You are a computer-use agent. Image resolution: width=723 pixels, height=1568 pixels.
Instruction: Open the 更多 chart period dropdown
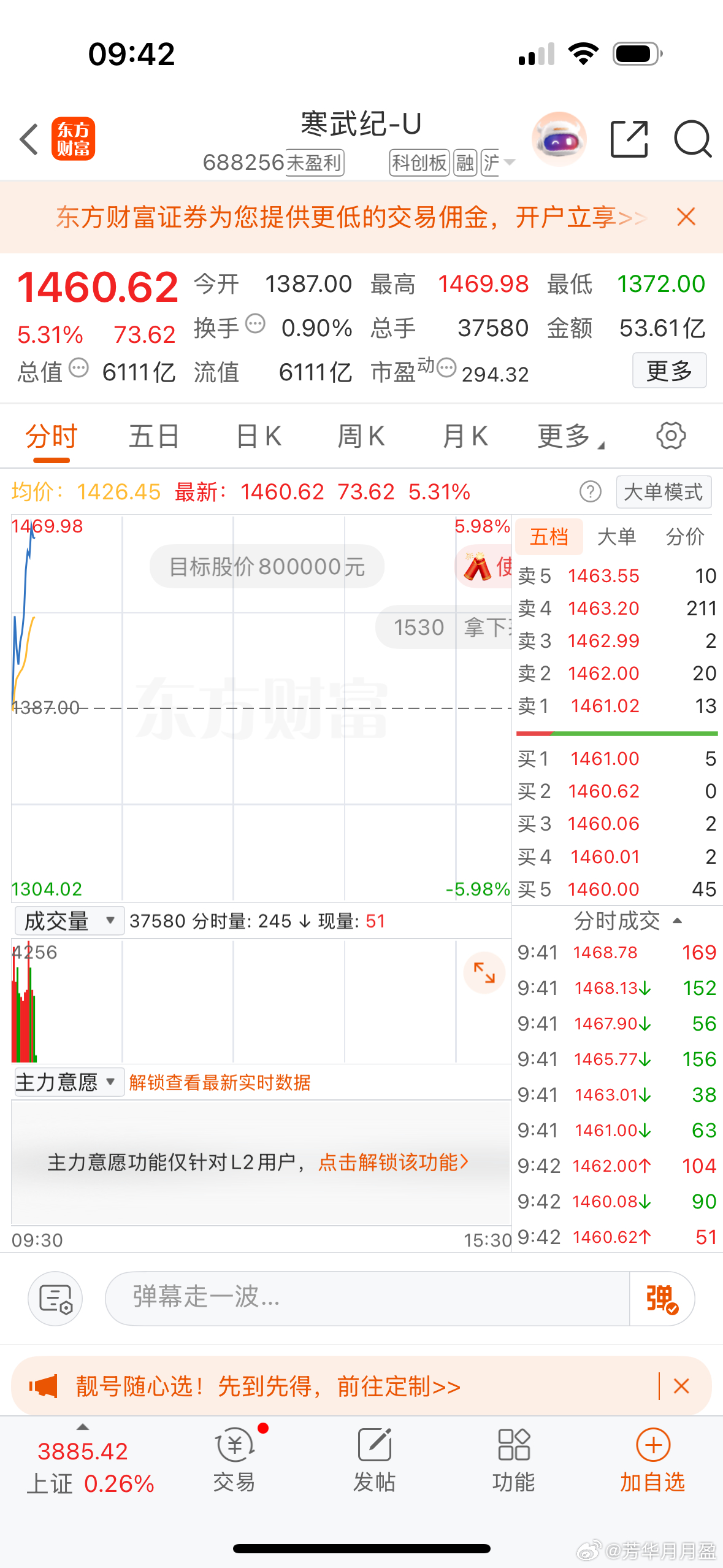(x=570, y=437)
